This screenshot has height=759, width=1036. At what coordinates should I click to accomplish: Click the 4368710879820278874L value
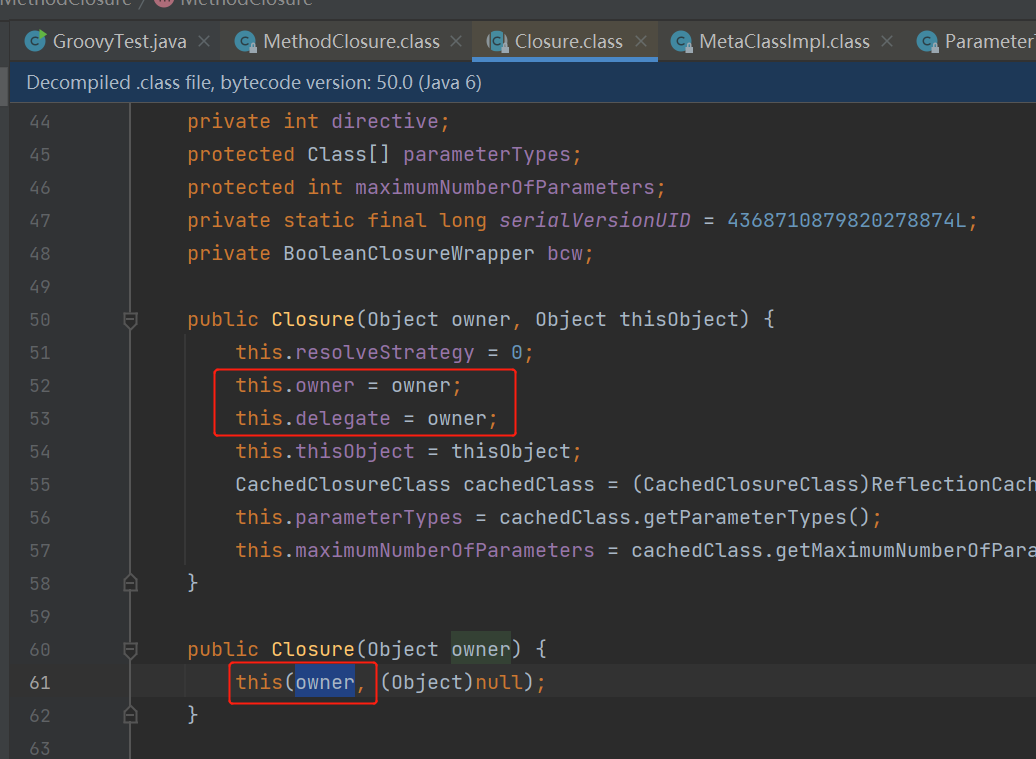coord(846,221)
